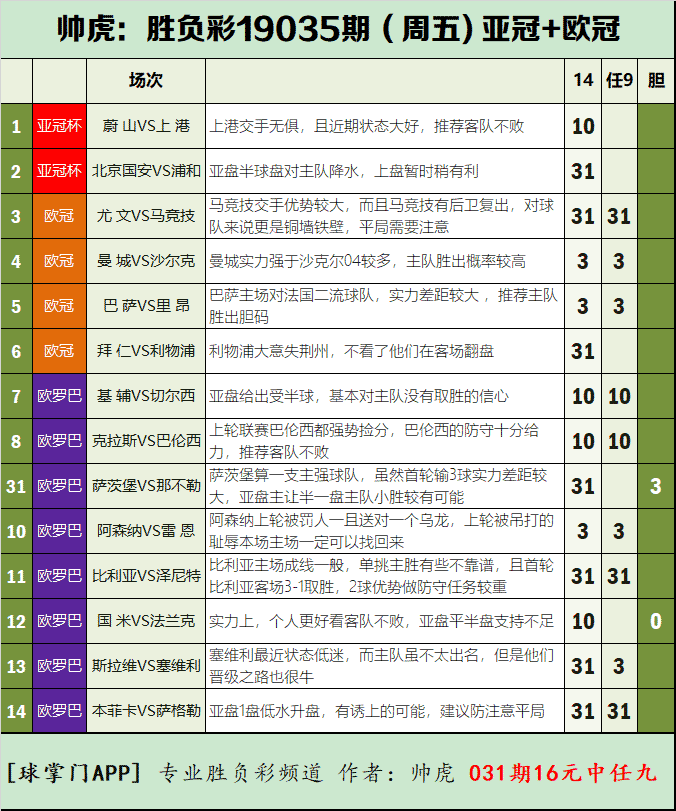The image size is (676, 811).
Task: Click the 14-column pick '3' for 巴萨VS里昂
Action: 583,306
